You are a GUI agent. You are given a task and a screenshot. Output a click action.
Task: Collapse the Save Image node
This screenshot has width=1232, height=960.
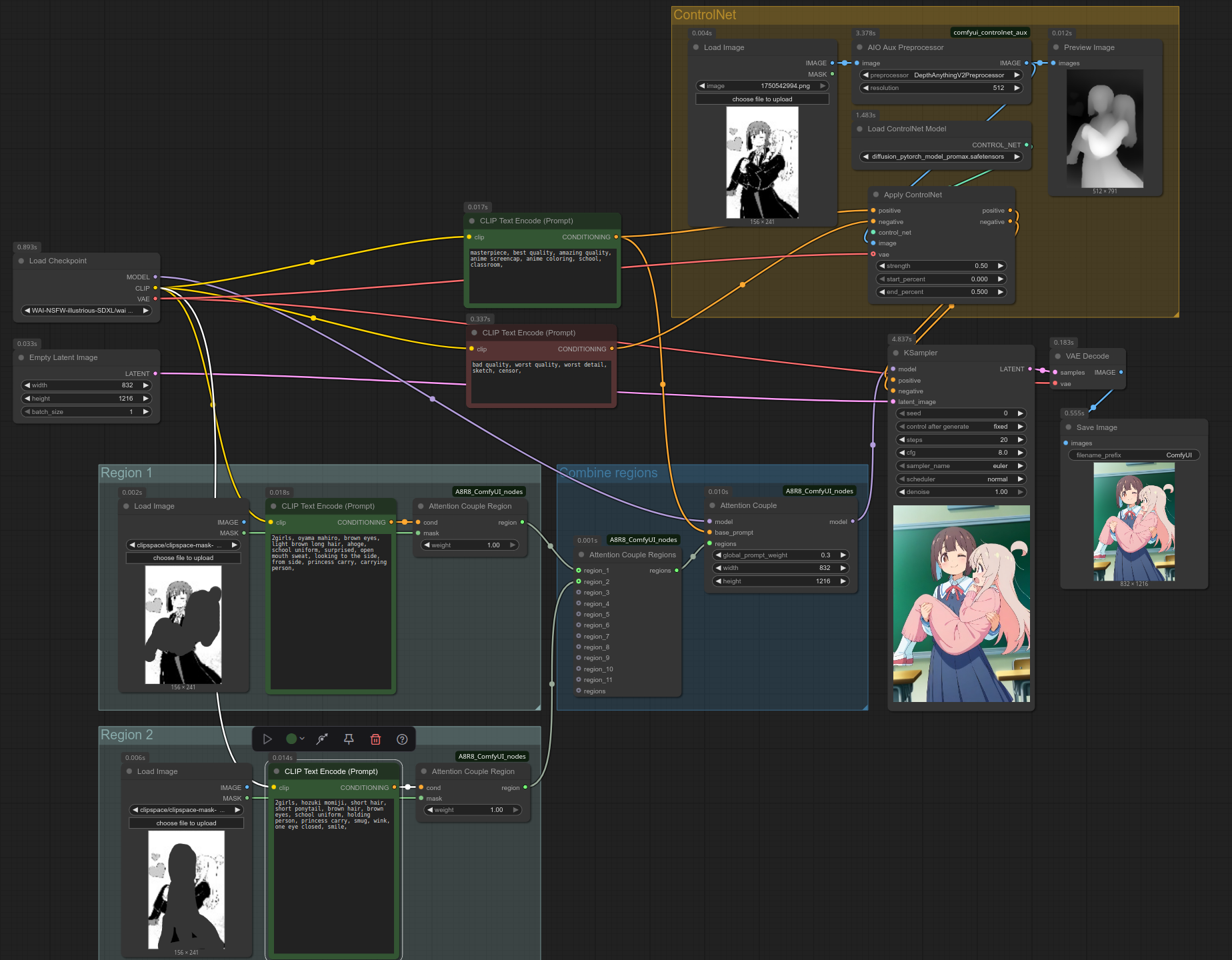coord(1069,428)
